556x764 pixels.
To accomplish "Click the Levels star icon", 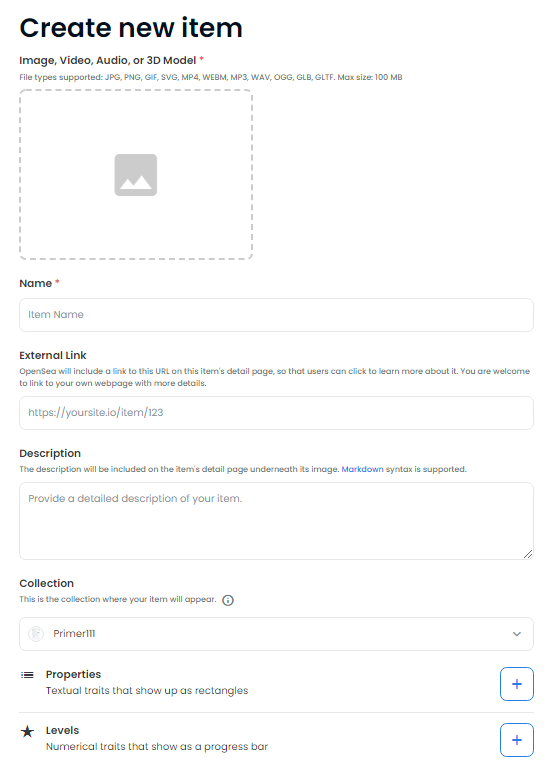I will point(27,731).
